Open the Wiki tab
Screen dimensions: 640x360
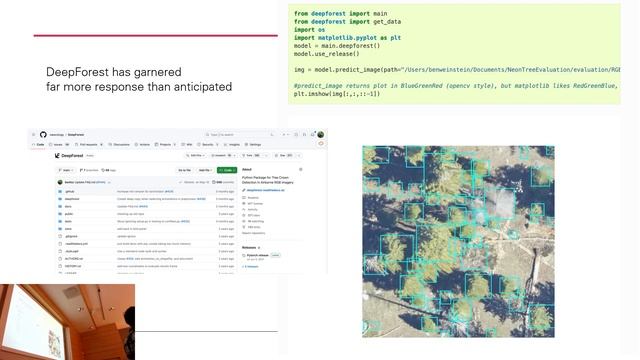187,144
